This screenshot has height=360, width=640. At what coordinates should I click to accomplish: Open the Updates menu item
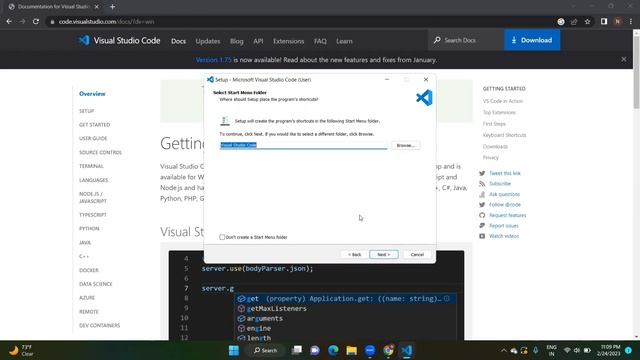[208, 41]
